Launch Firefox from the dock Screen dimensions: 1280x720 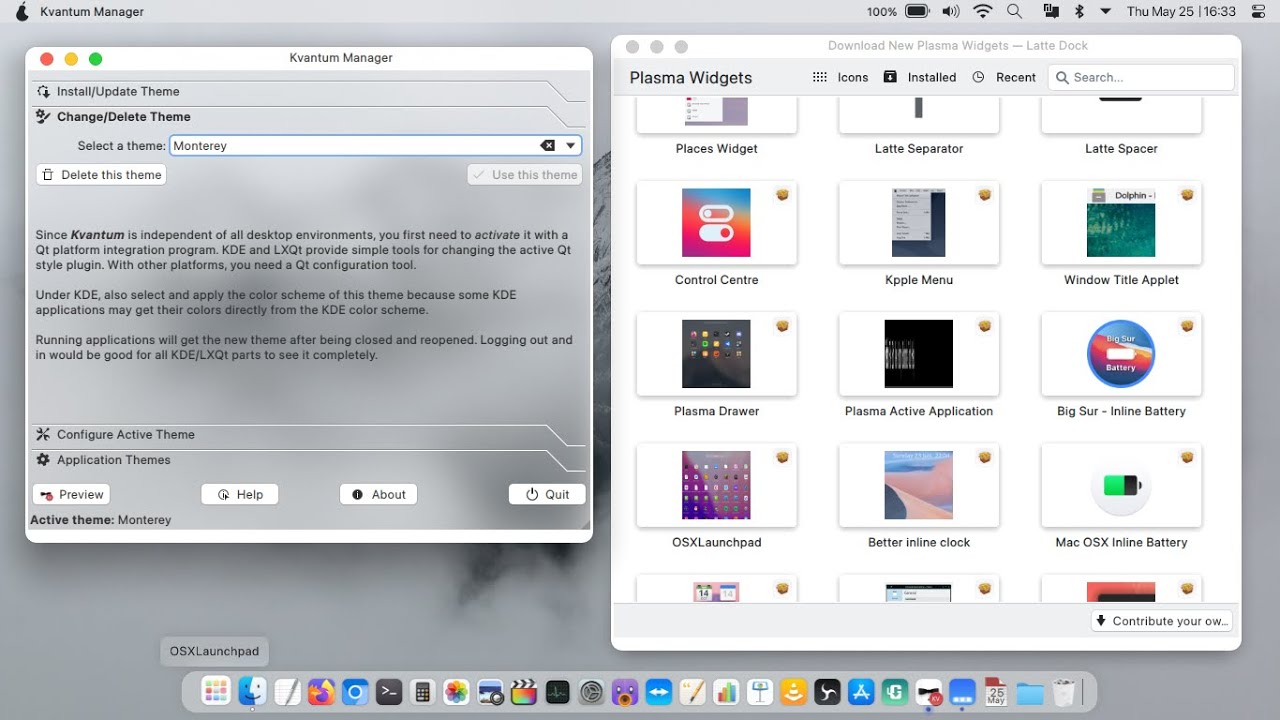coord(321,691)
